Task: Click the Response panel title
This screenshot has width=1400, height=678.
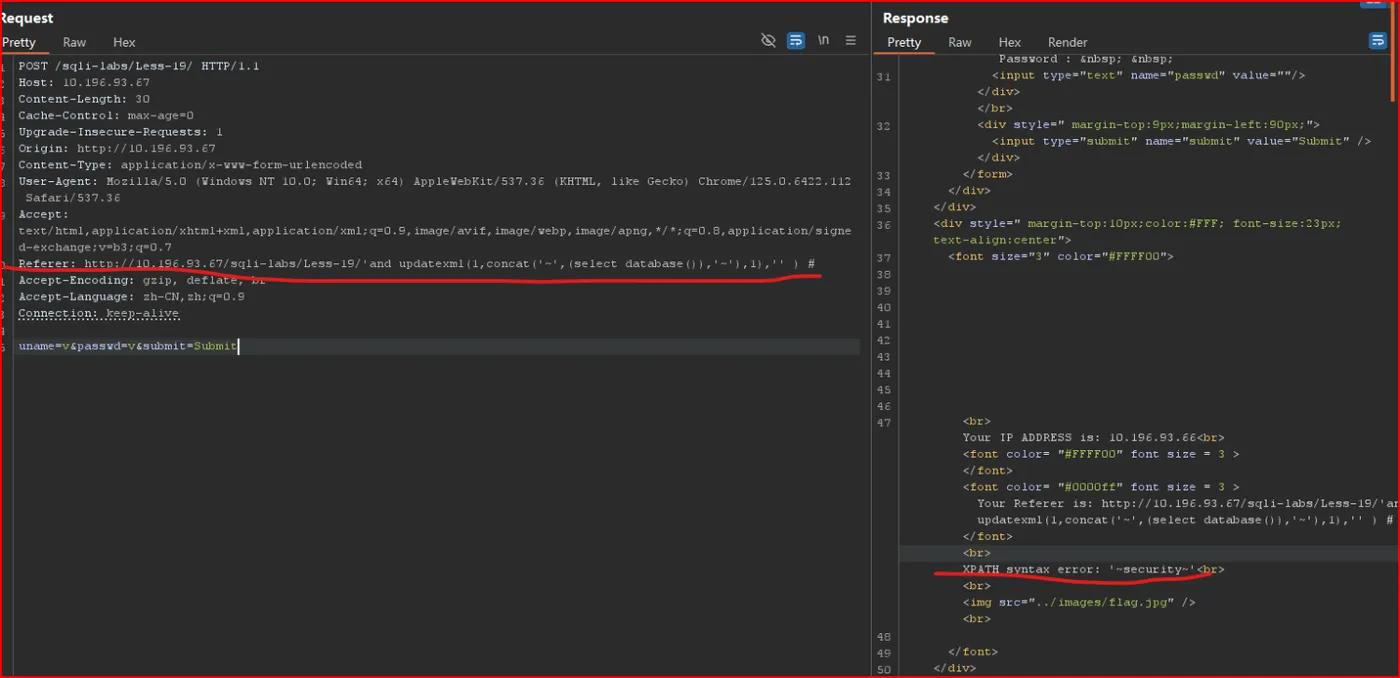Action: coord(915,18)
